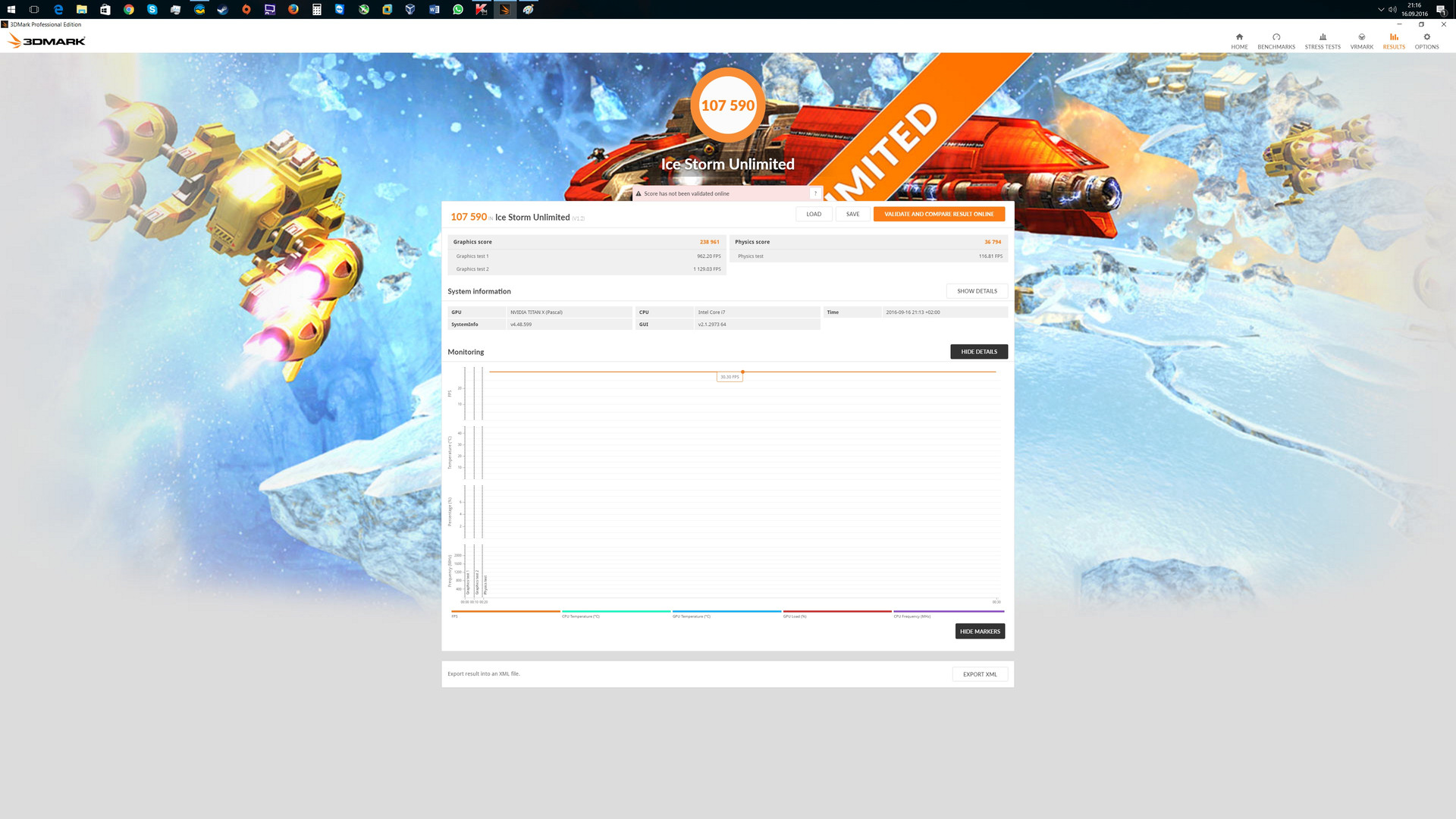
Task: Open WhatsApp from taskbar
Action: pyautogui.click(x=457, y=9)
